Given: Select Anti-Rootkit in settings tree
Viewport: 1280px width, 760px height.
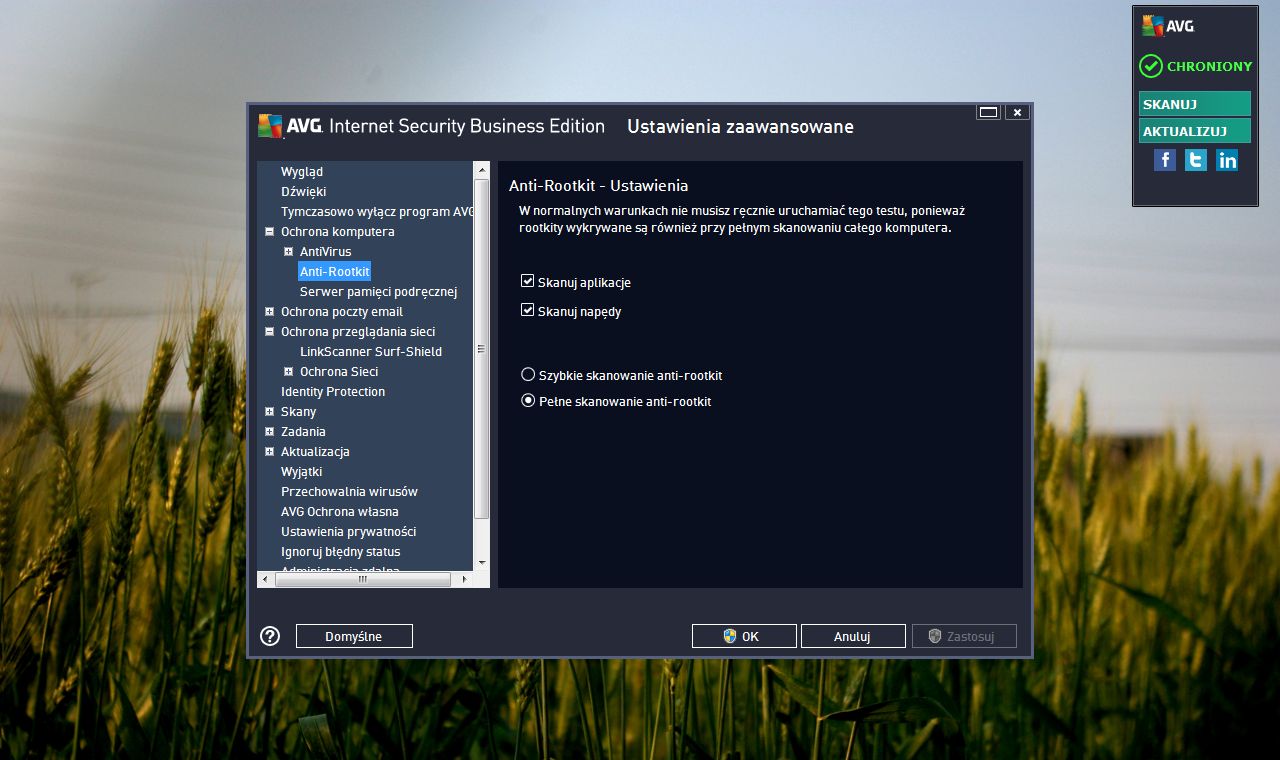Looking at the screenshot, I should 335,271.
